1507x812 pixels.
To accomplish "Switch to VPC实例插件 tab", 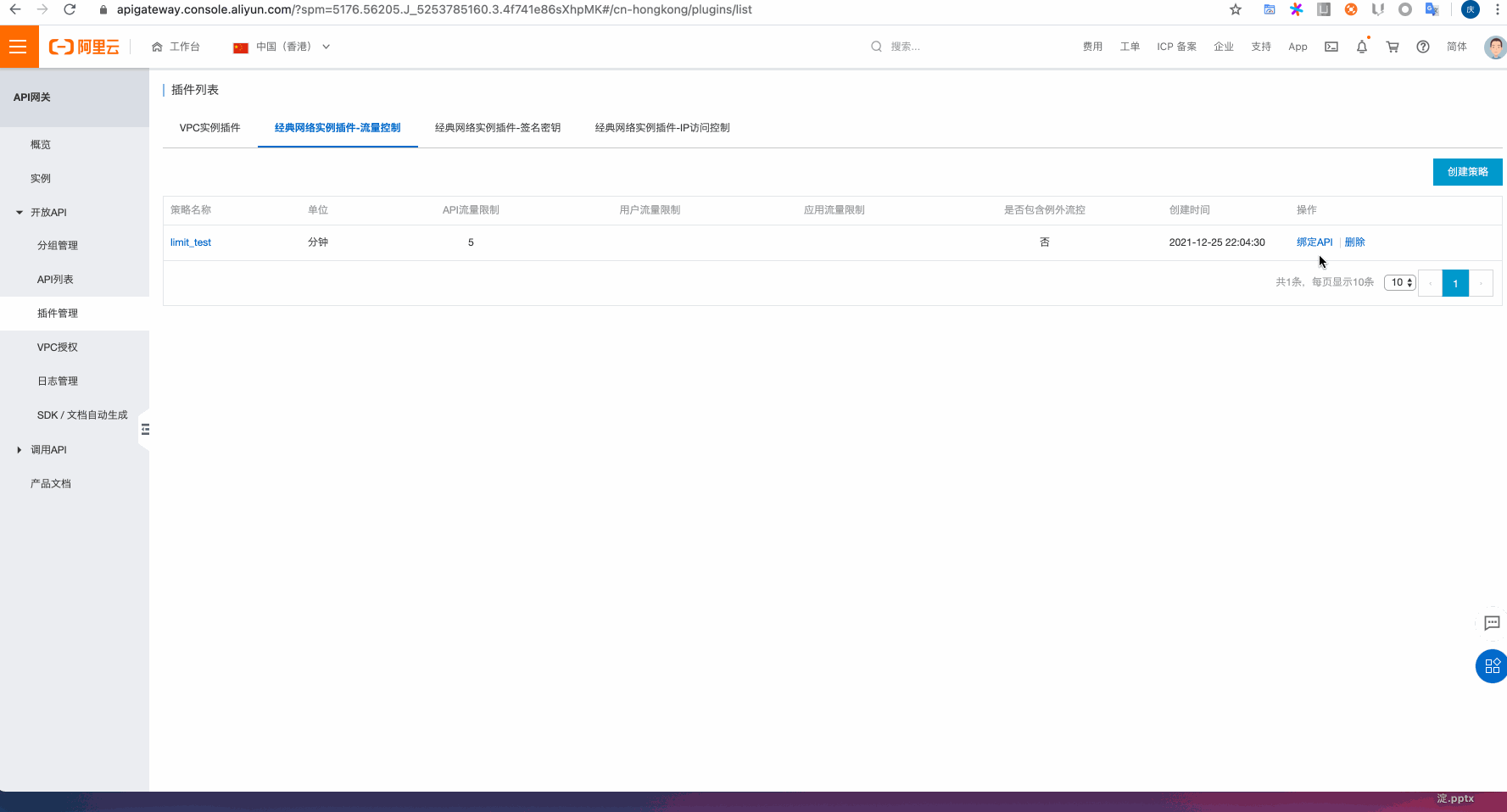I will point(209,128).
